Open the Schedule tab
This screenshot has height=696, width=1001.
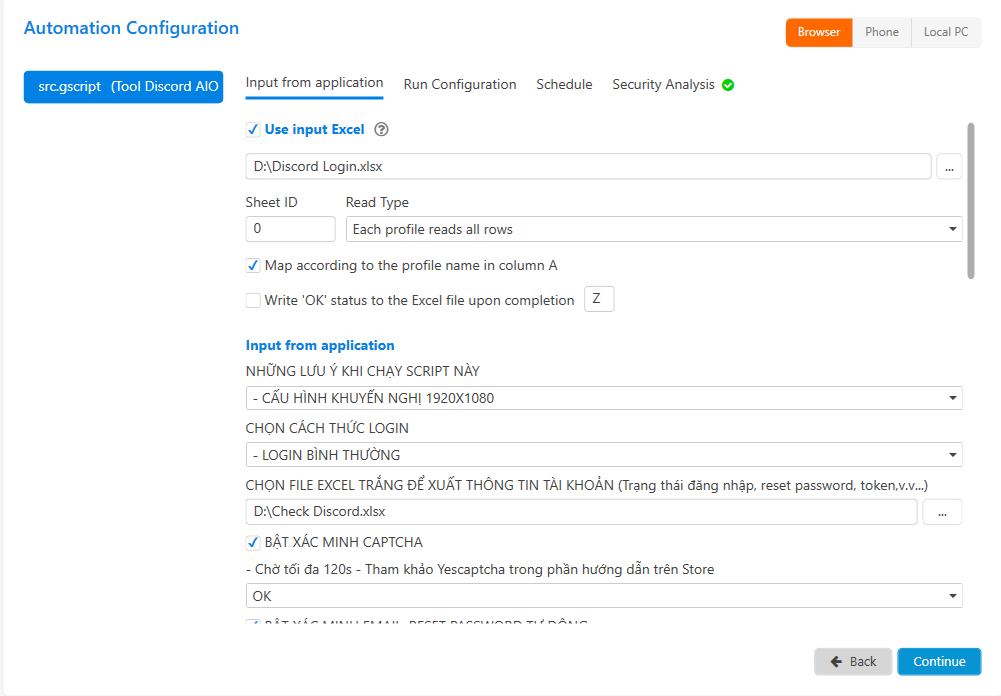click(564, 85)
